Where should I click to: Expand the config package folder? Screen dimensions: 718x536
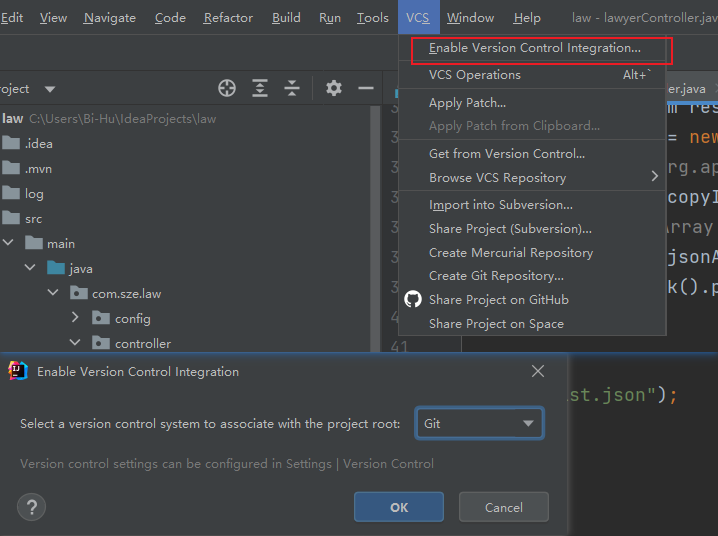(x=76, y=318)
